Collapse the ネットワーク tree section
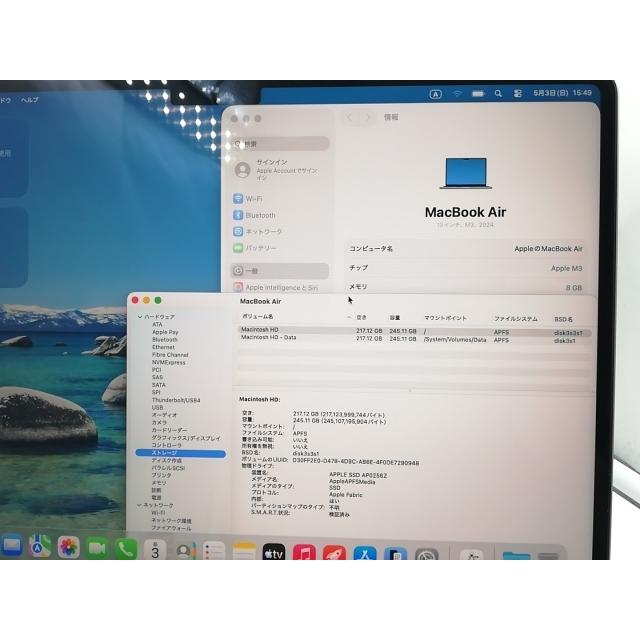 click(139, 505)
